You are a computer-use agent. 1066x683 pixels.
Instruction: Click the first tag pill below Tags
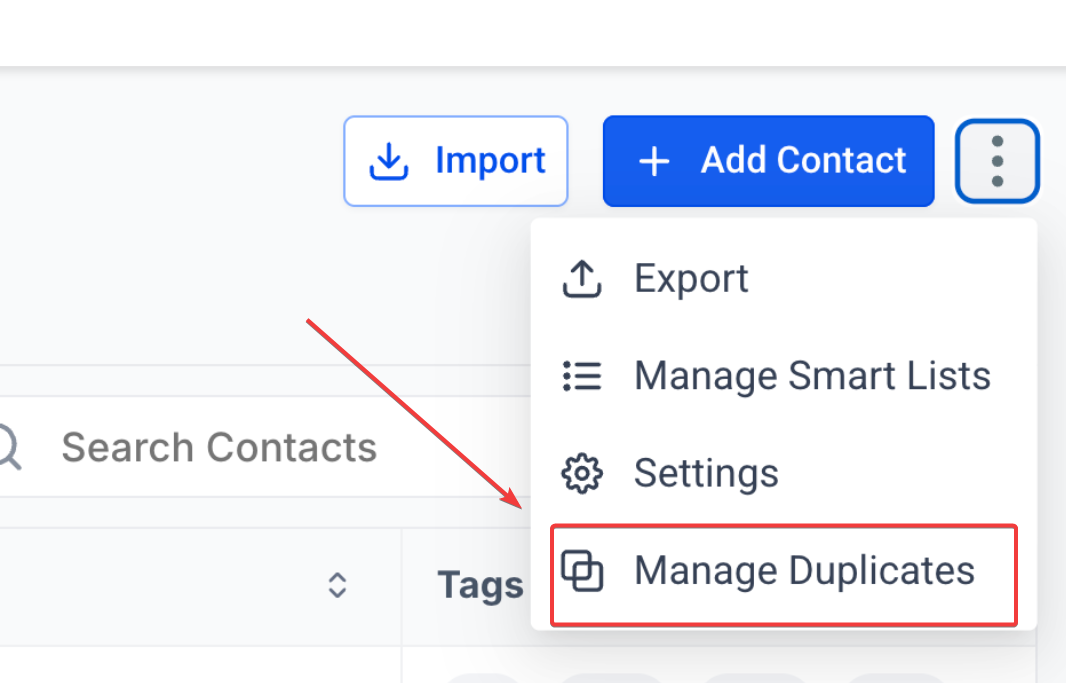click(478, 676)
